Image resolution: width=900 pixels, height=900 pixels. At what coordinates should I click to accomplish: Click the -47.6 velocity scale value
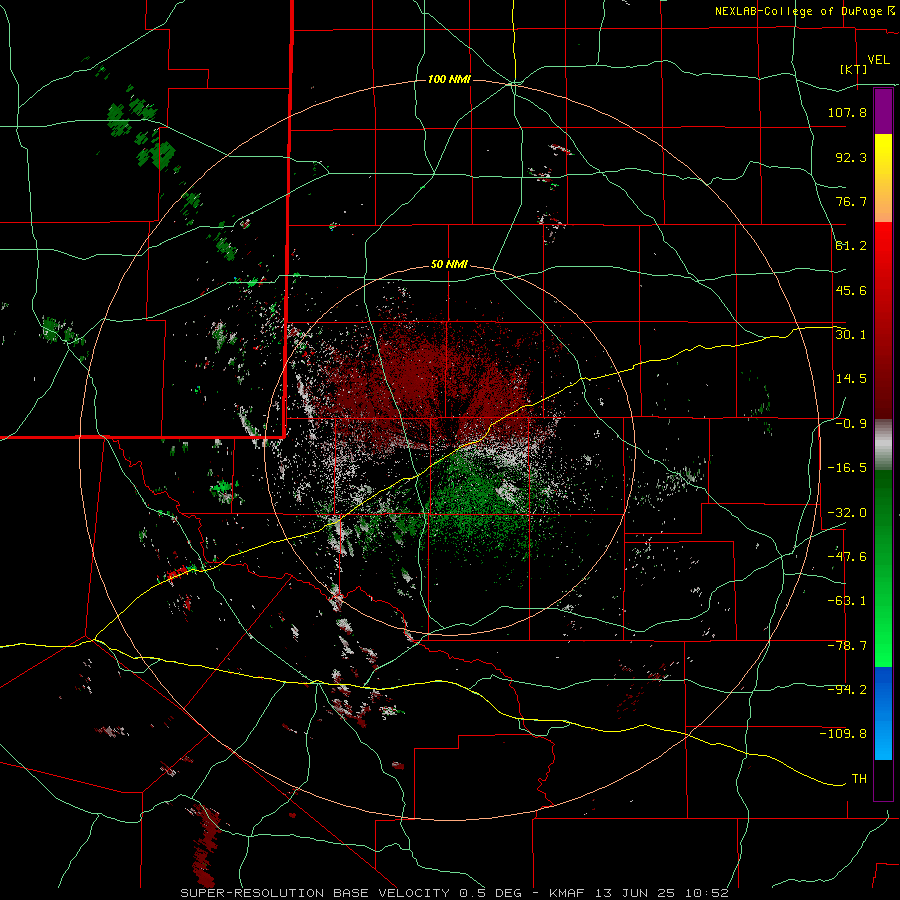pos(847,557)
